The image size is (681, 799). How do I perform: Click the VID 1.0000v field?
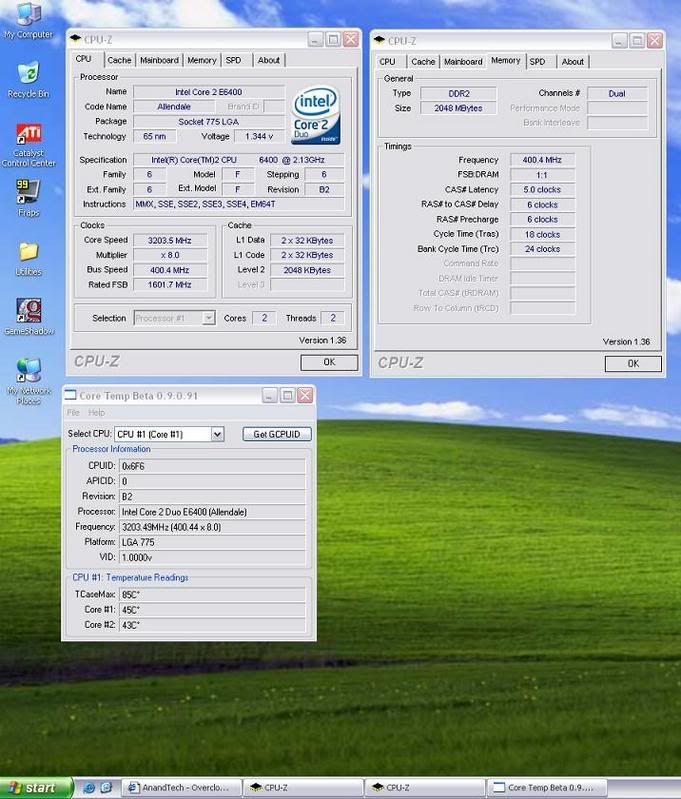tap(212, 557)
